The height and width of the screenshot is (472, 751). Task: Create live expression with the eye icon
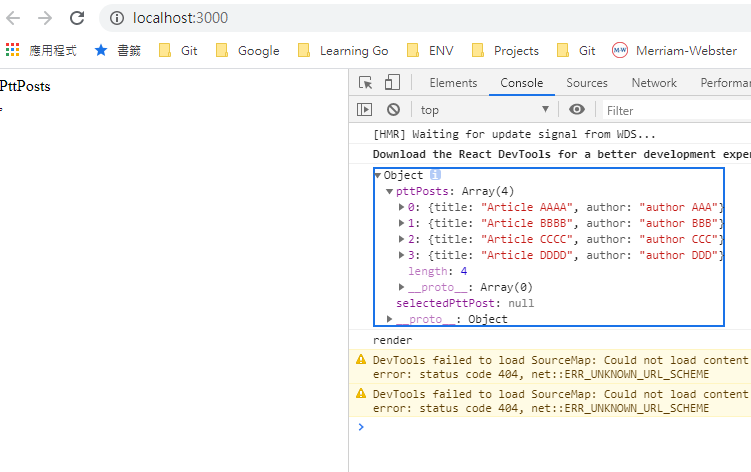pyautogui.click(x=577, y=110)
